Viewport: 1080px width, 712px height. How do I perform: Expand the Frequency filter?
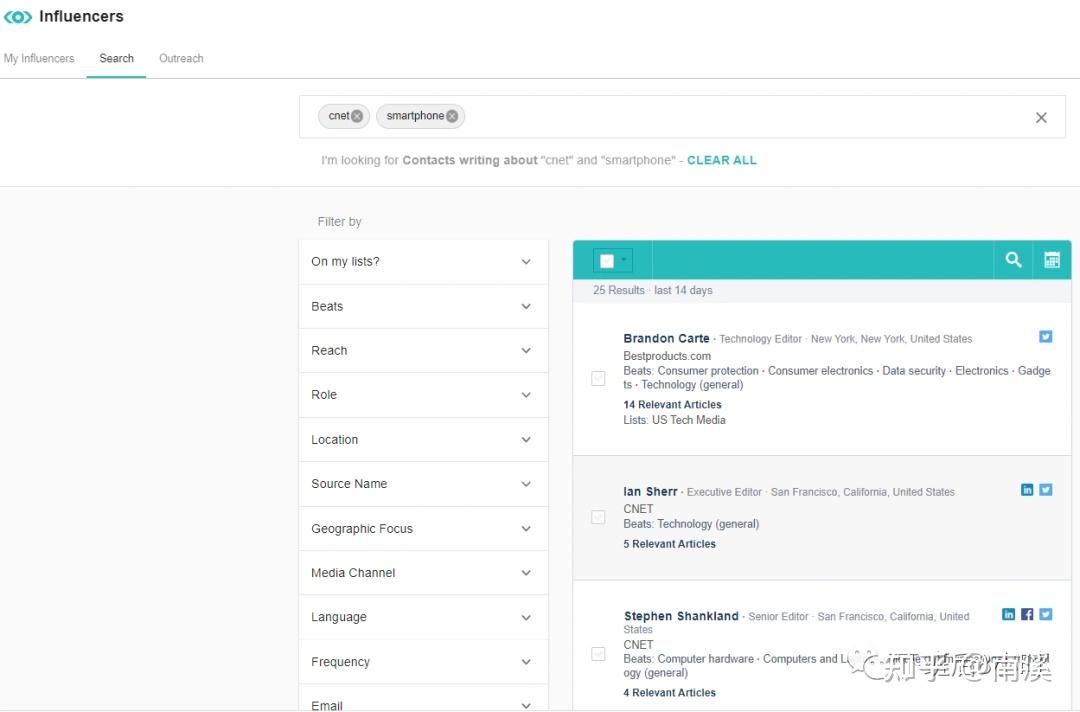pyautogui.click(x=423, y=662)
